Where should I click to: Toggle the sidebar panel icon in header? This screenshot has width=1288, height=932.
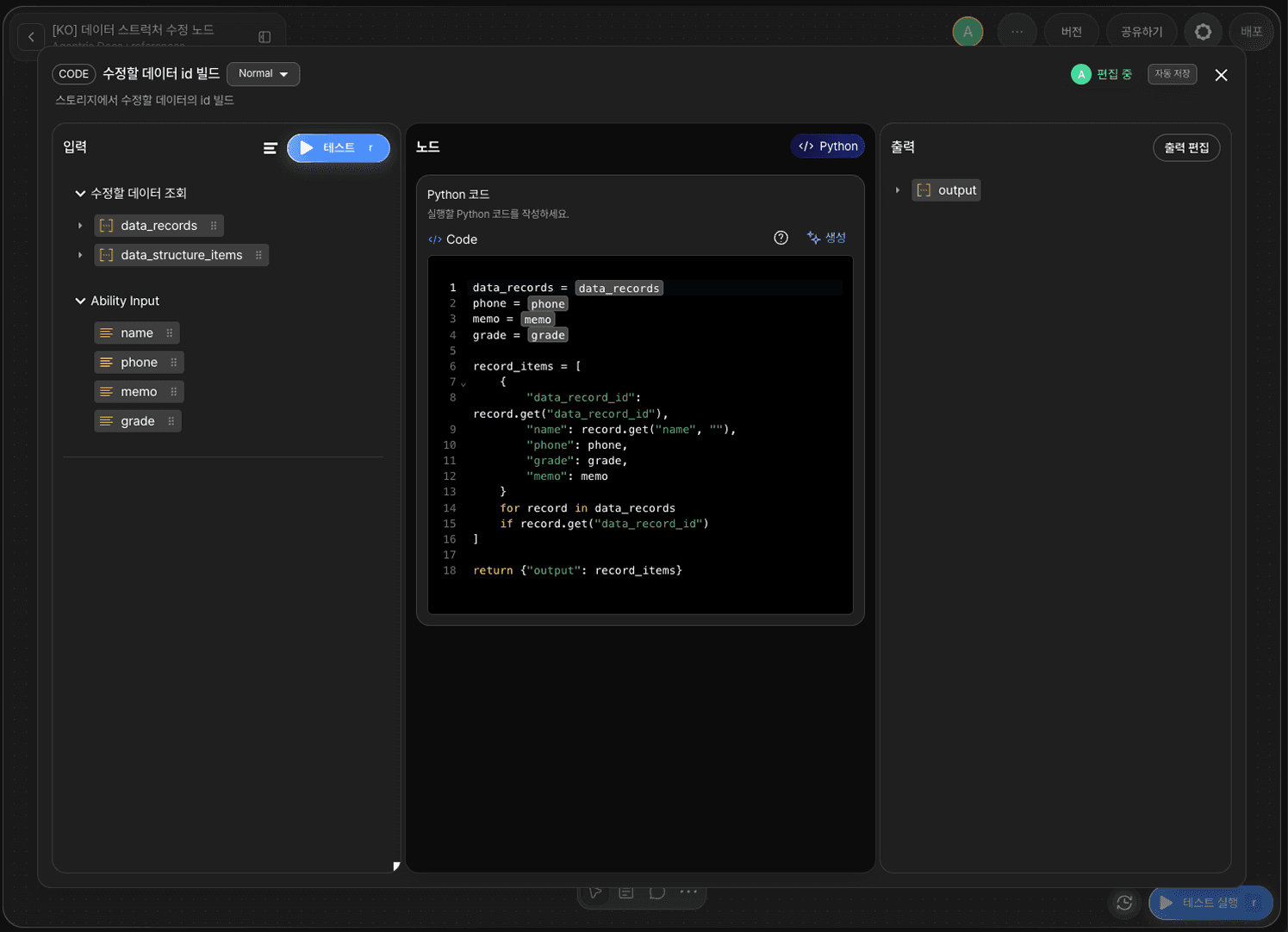(264, 37)
